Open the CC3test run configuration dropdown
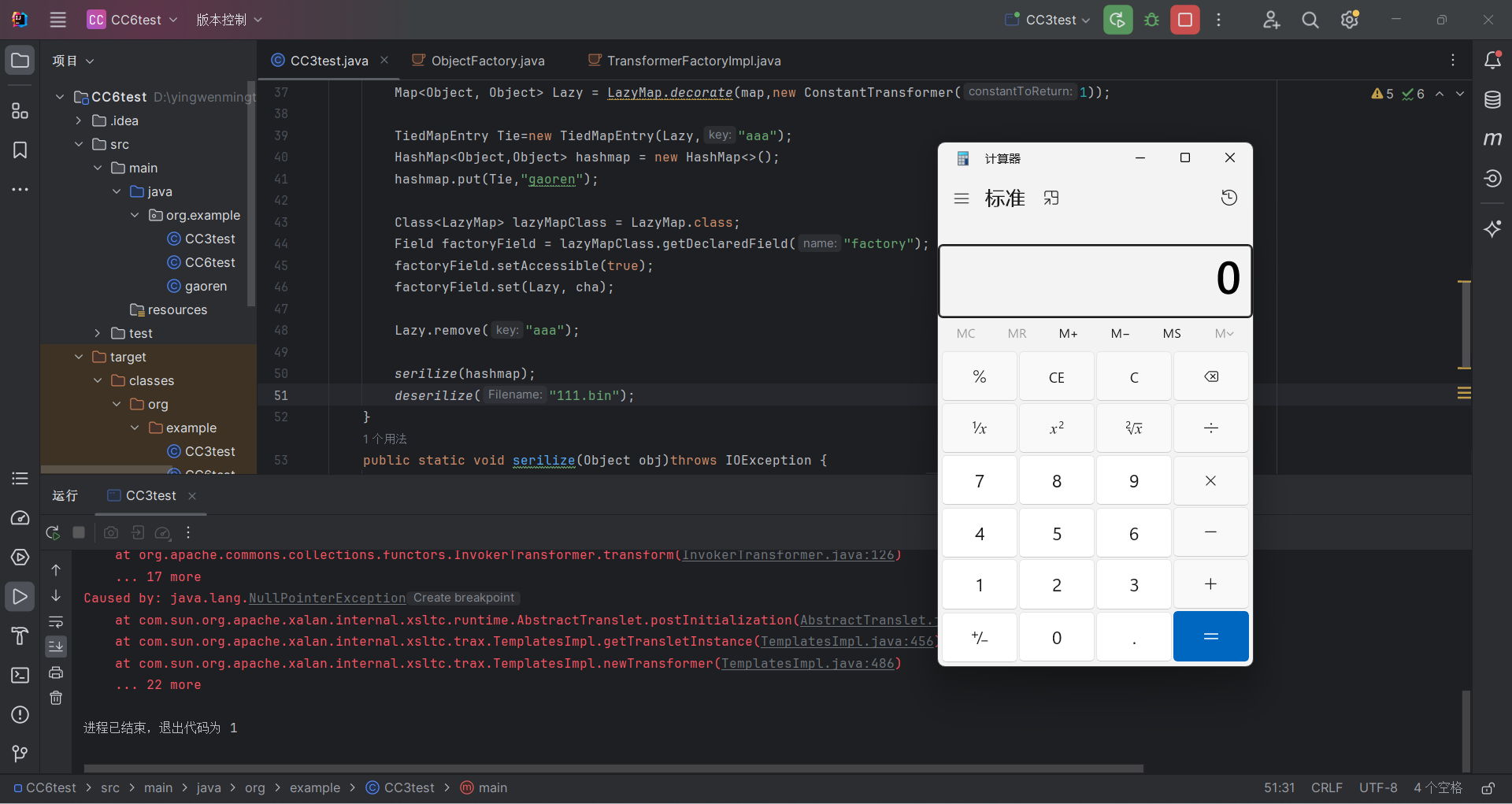Screen dimensions: 1512x804 coord(1047,20)
